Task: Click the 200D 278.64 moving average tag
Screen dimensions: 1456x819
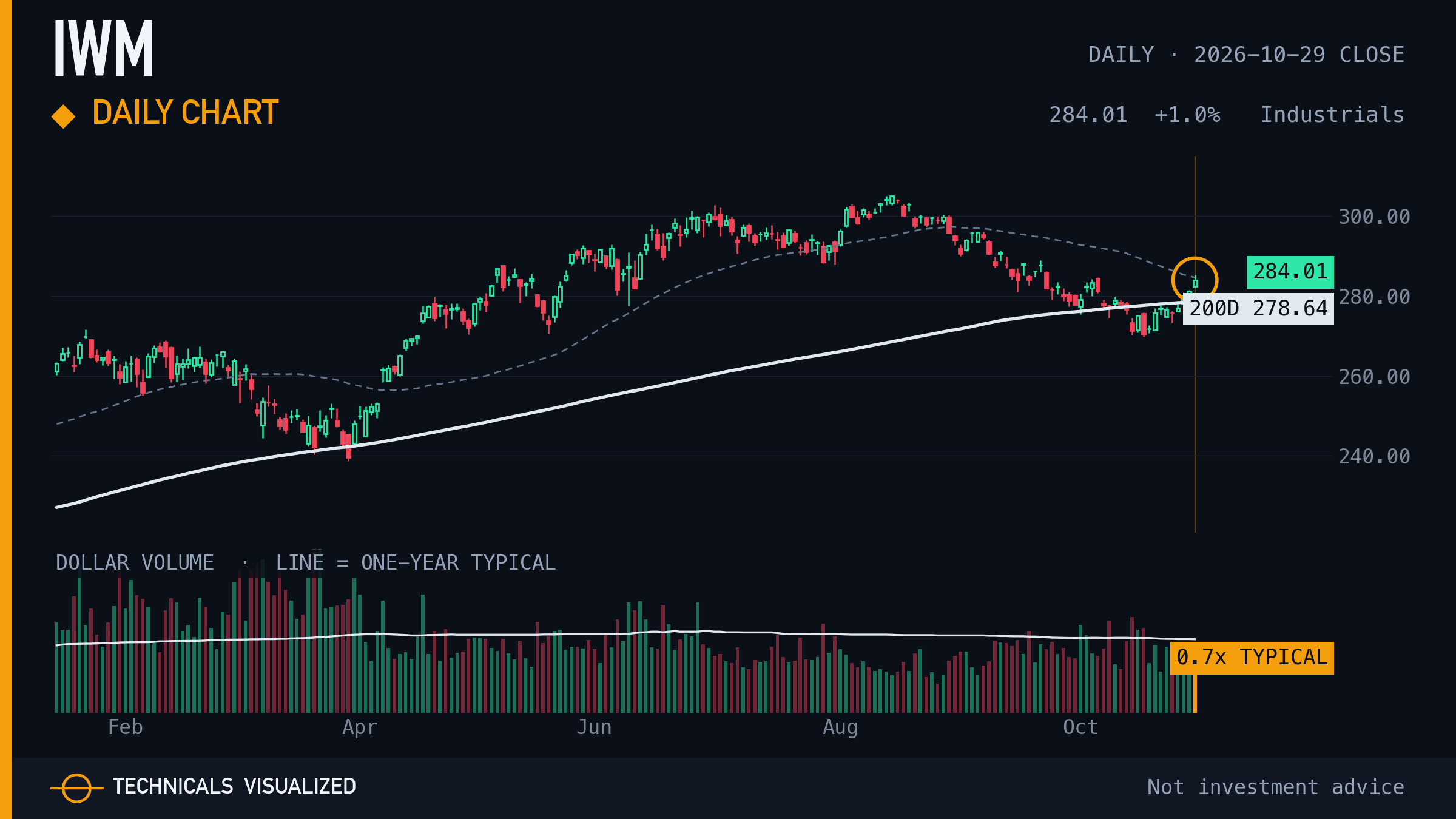Action: point(1258,309)
